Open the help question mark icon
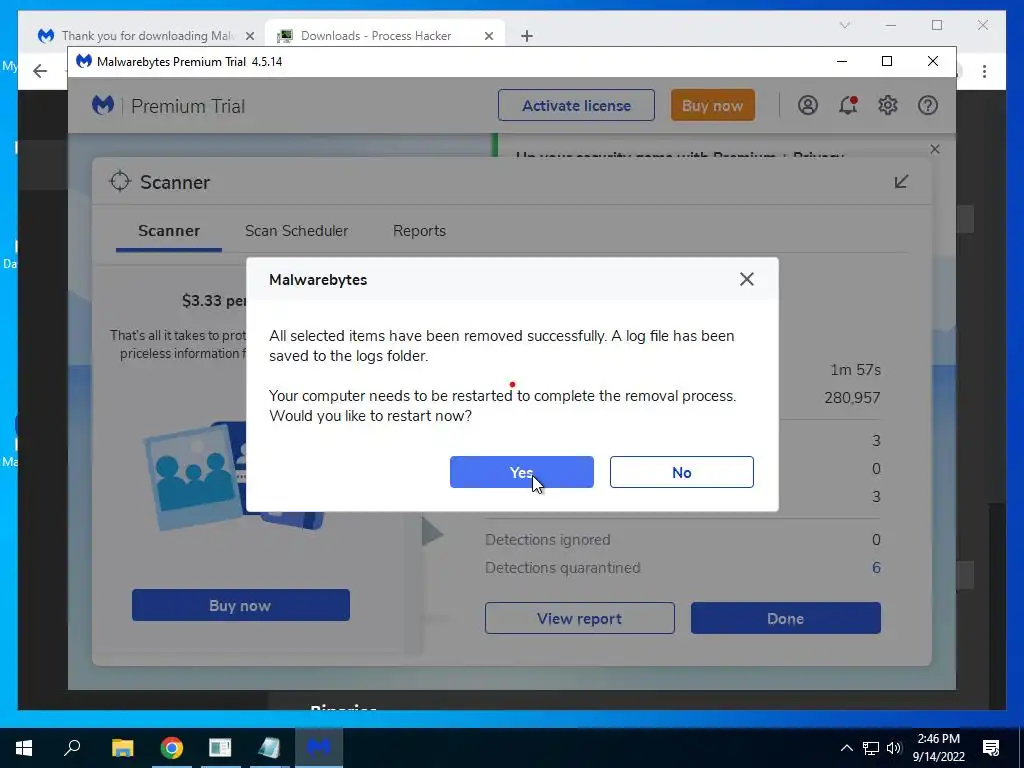The height and width of the screenshot is (768, 1024). [x=927, y=105]
